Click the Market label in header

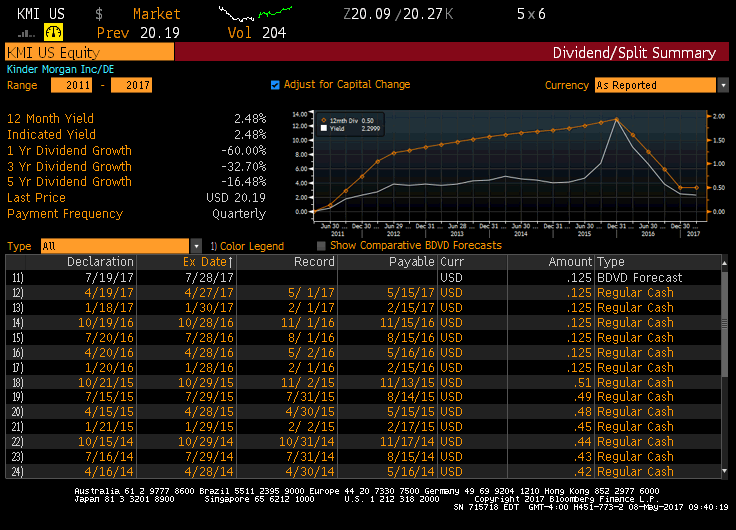tap(156, 14)
